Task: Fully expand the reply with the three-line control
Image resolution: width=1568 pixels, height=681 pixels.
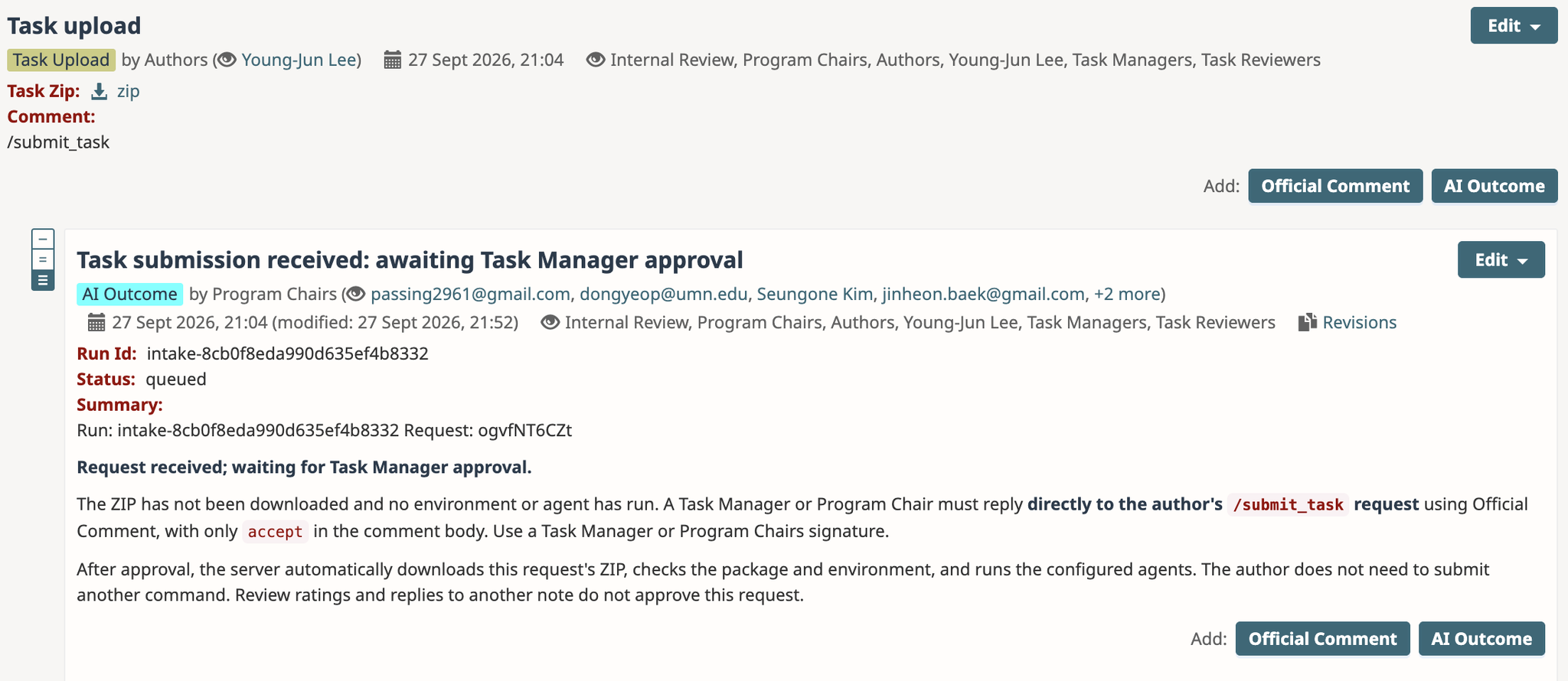Action: click(x=43, y=280)
